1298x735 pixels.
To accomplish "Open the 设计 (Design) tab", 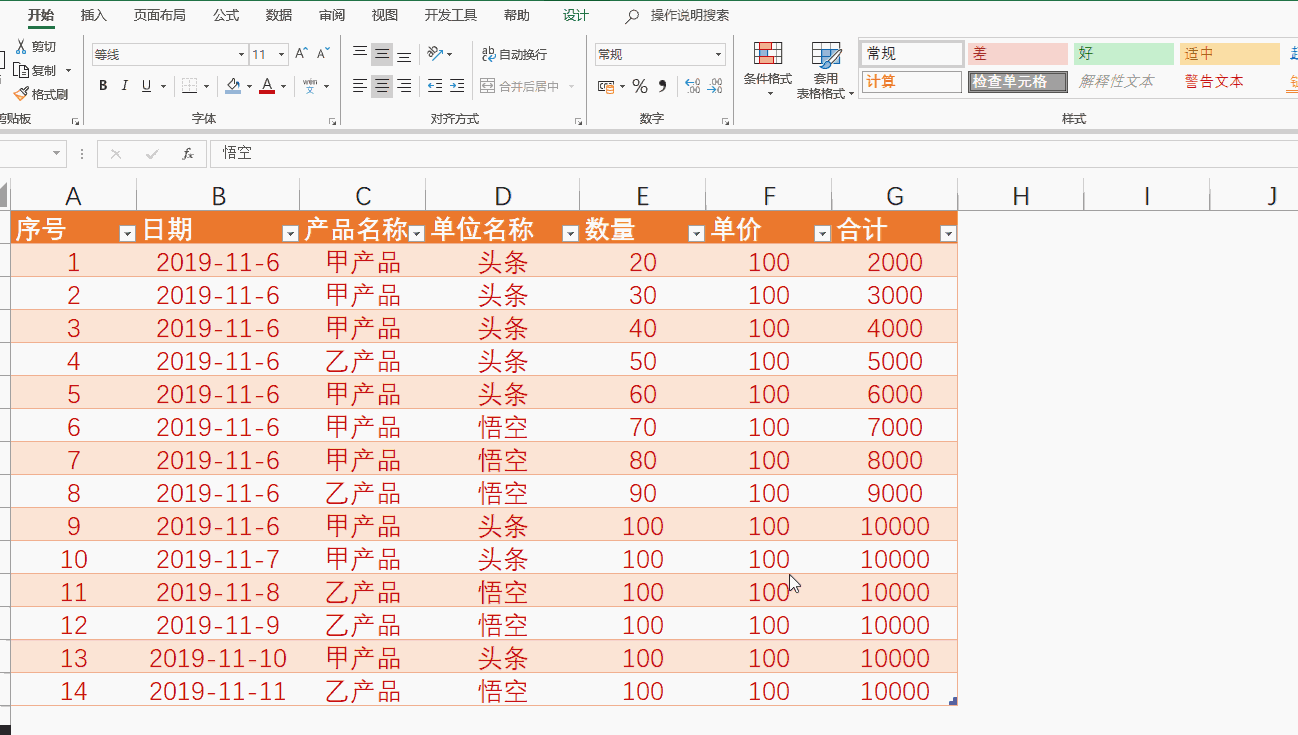I will (576, 15).
